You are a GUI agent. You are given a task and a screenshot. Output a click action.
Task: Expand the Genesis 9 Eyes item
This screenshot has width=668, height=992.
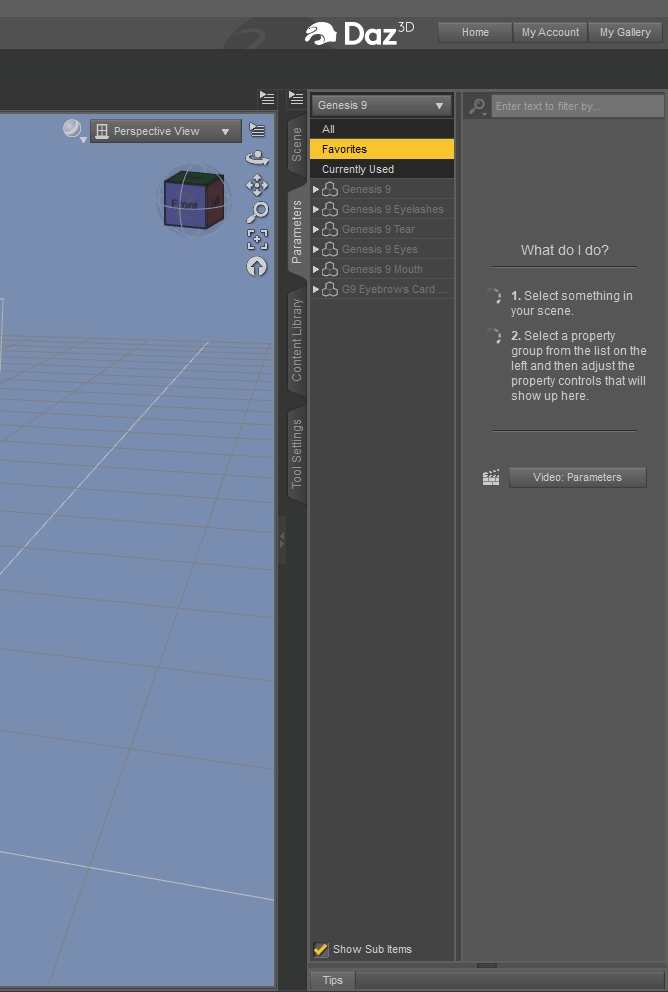click(316, 249)
